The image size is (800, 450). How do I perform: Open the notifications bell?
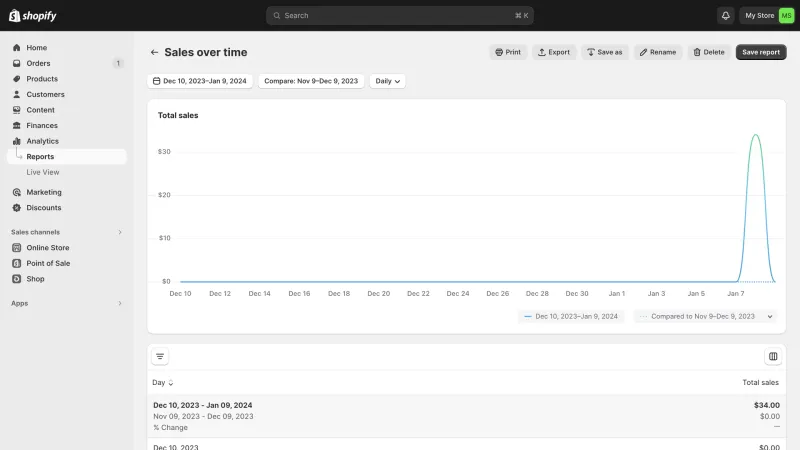click(726, 15)
